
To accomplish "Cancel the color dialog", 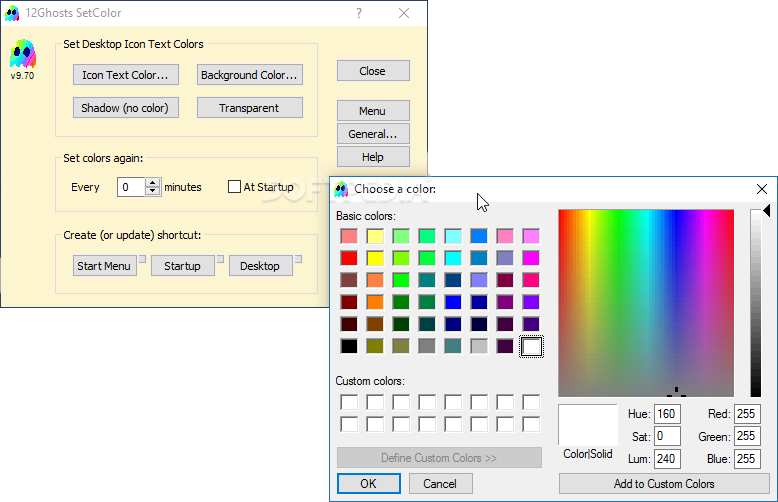I will click(x=441, y=484).
